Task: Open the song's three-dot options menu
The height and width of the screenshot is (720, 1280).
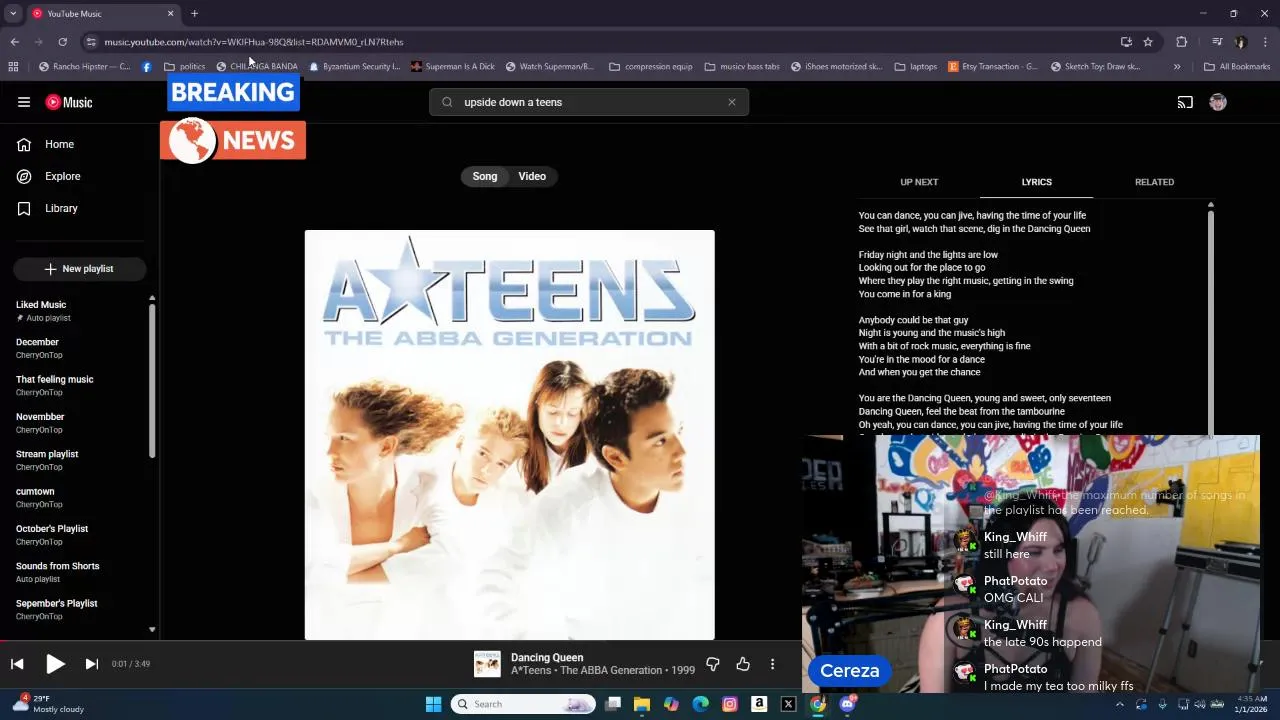Action: click(x=772, y=664)
